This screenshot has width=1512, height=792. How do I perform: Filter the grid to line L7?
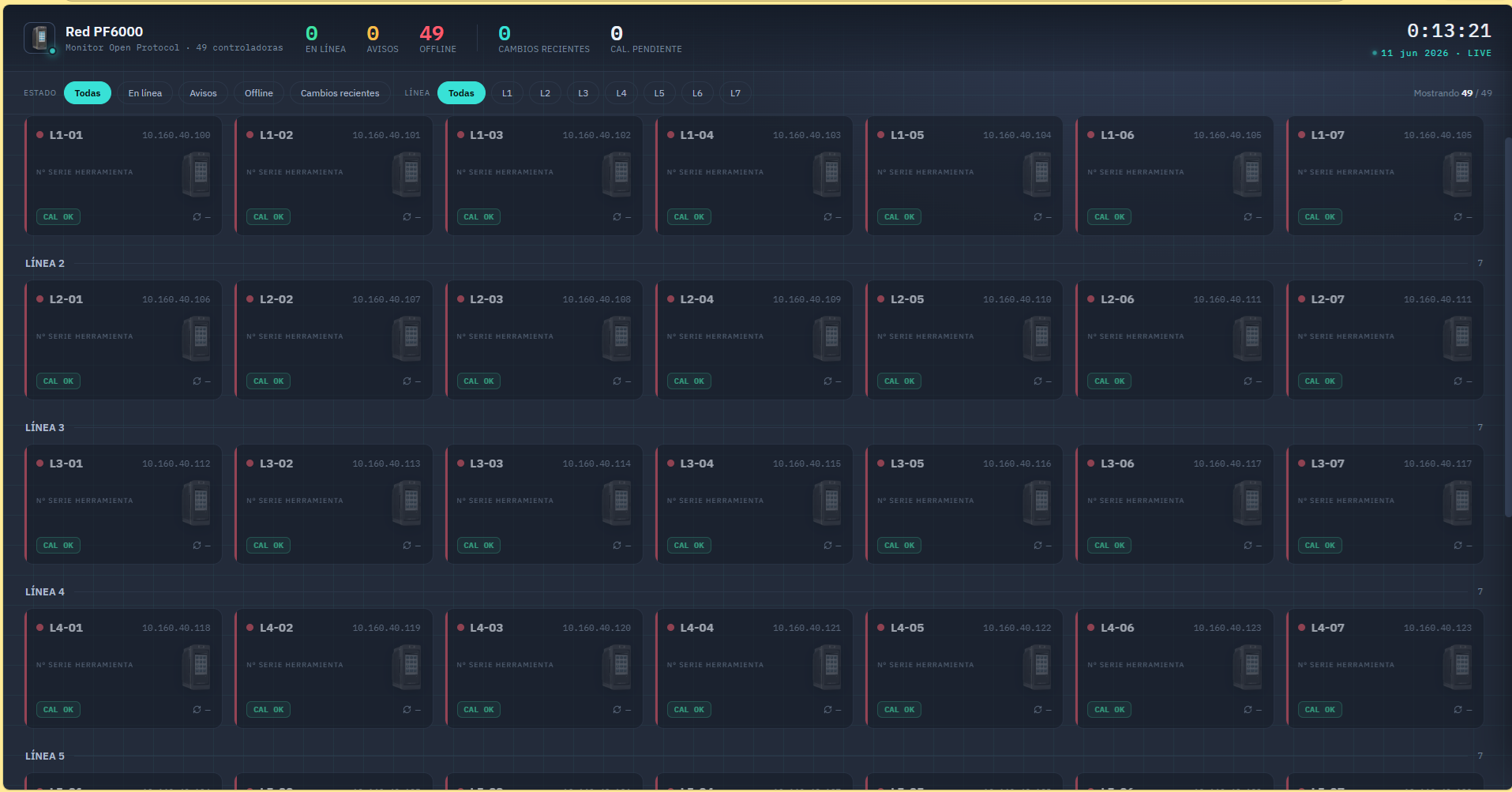tap(735, 93)
